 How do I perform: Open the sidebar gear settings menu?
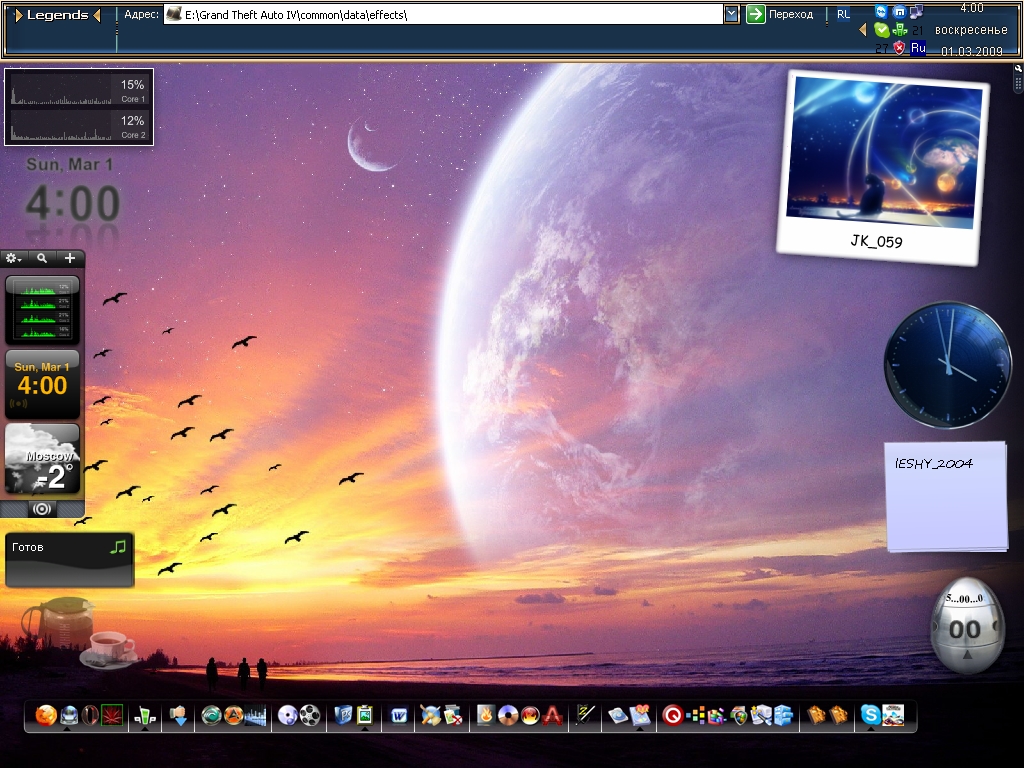tap(14, 258)
